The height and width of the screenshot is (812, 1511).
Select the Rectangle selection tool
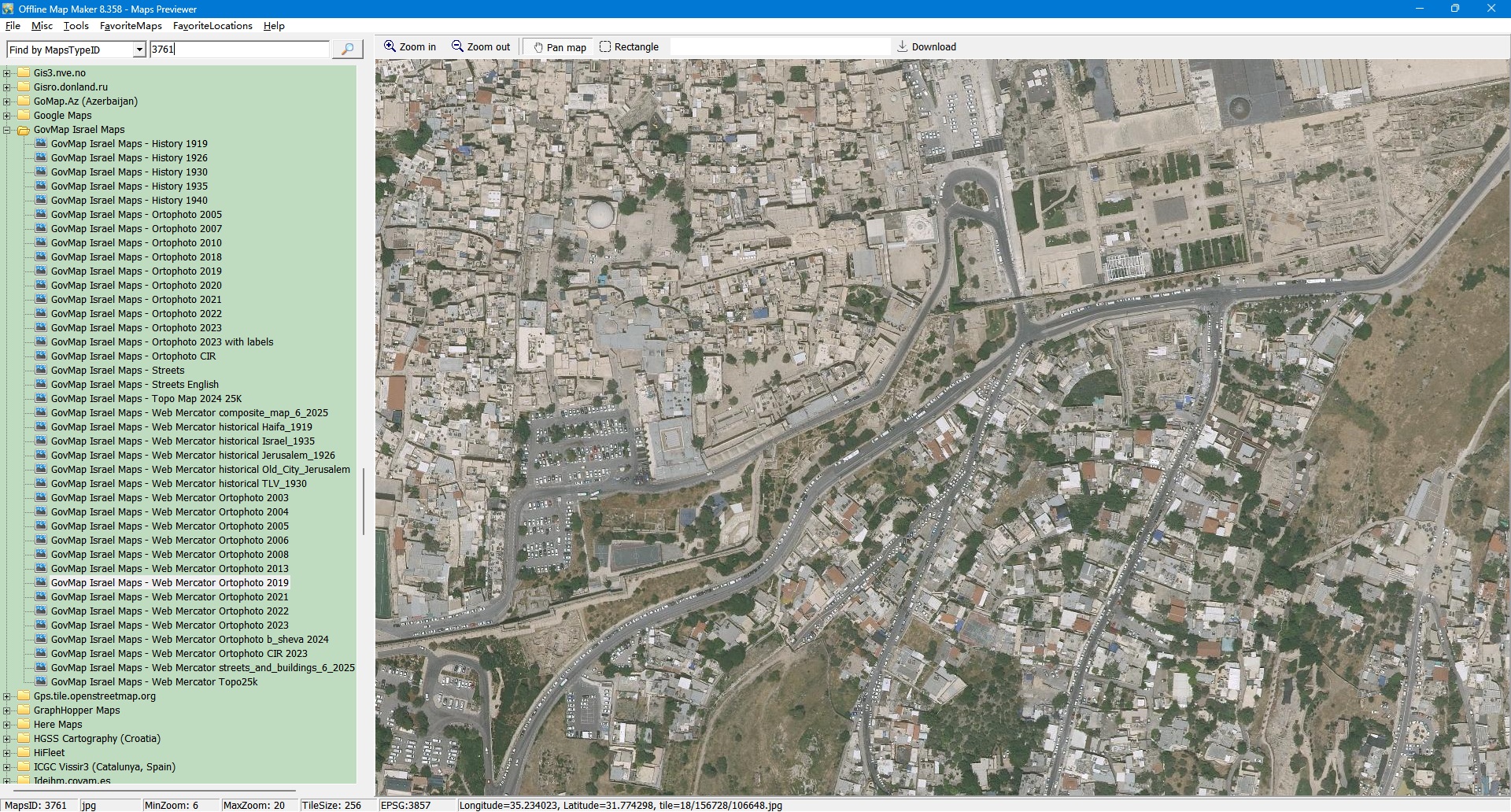(605, 46)
